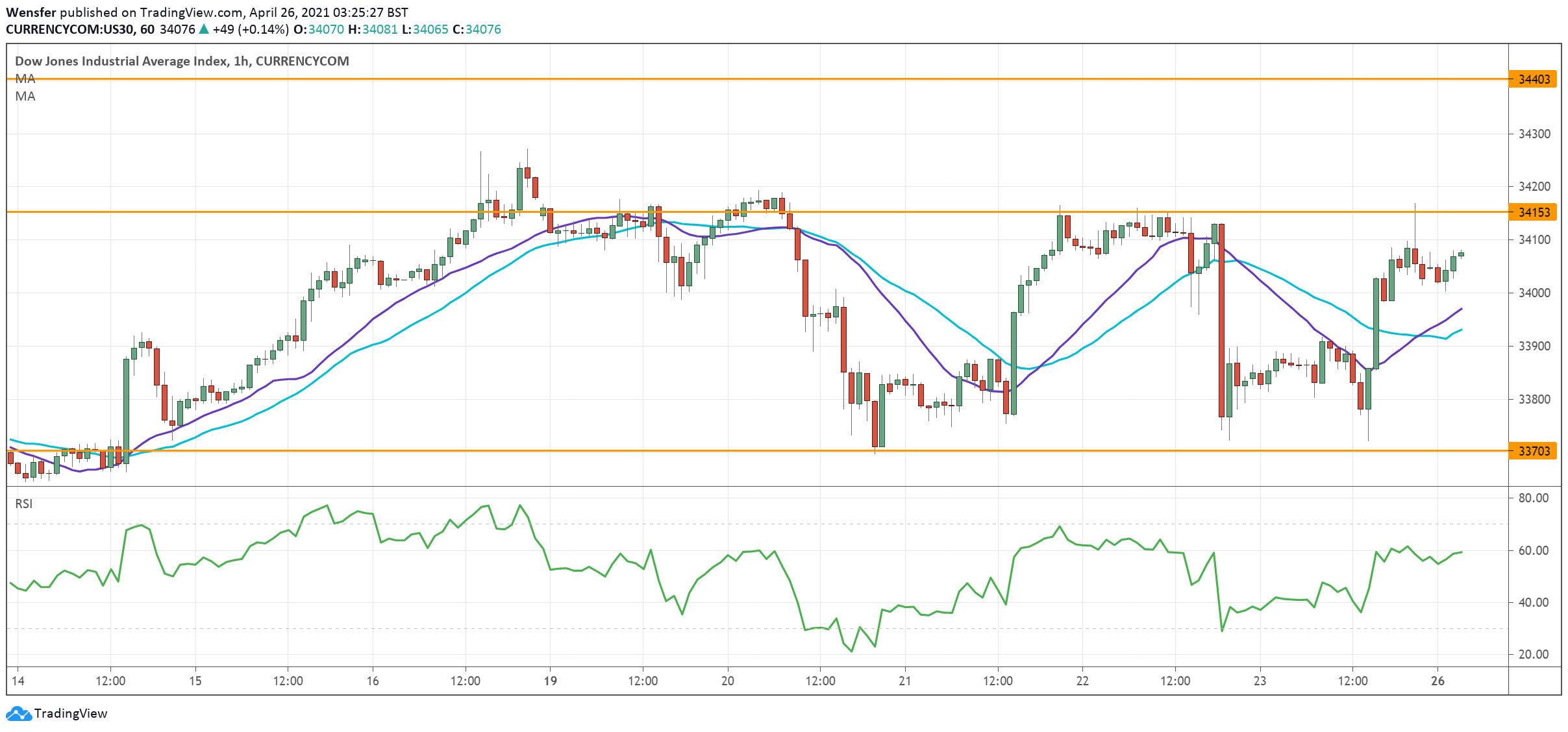This screenshot has width=1568, height=732.
Task: Click the TradingView wordmark text at bottom
Action: (71, 713)
